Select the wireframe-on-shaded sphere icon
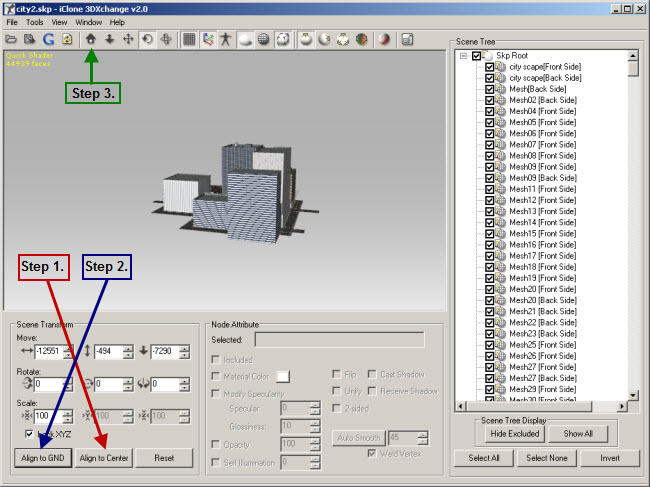650x487 pixels. [x=283, y=39]
